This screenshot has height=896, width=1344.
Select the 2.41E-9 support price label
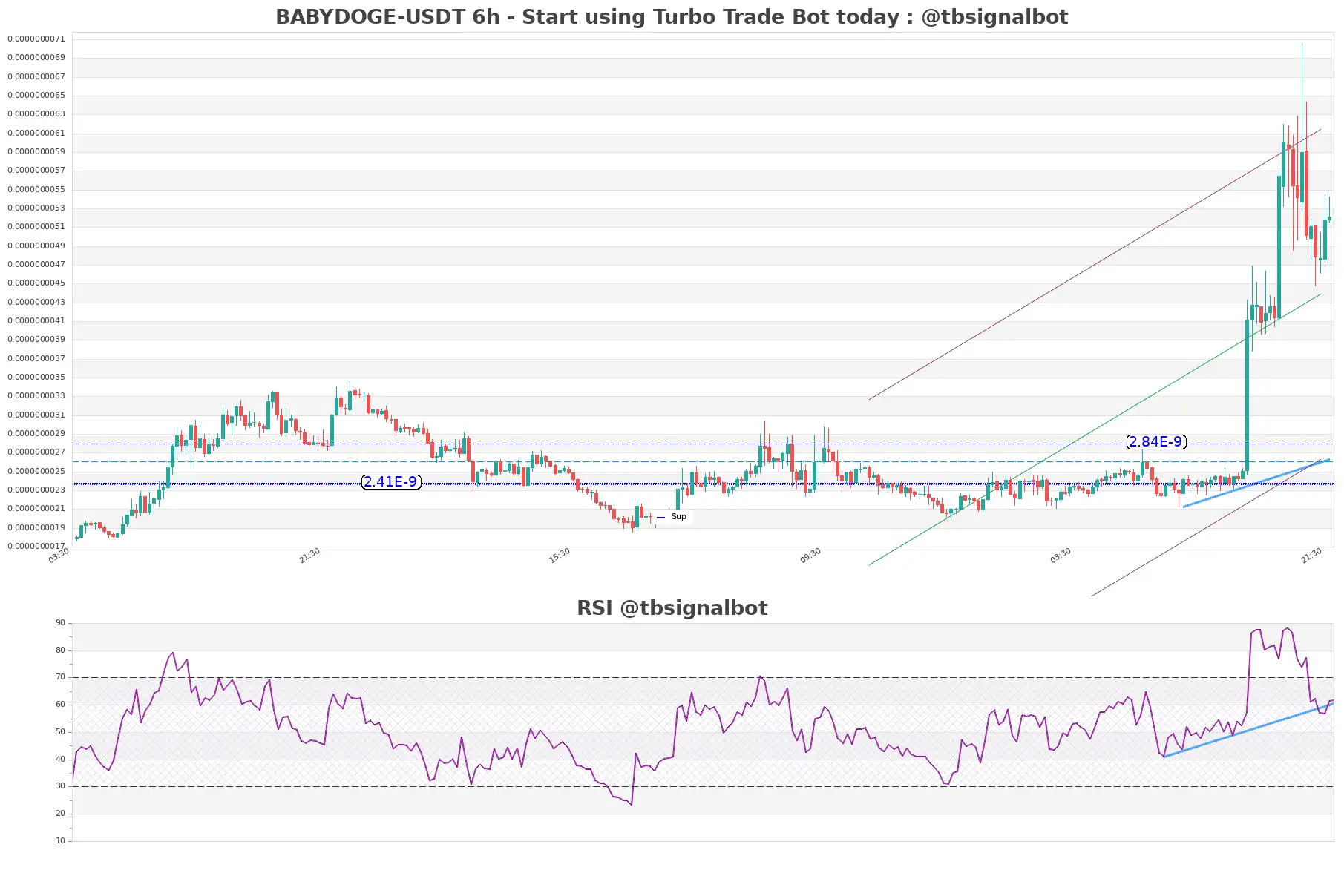391,482
